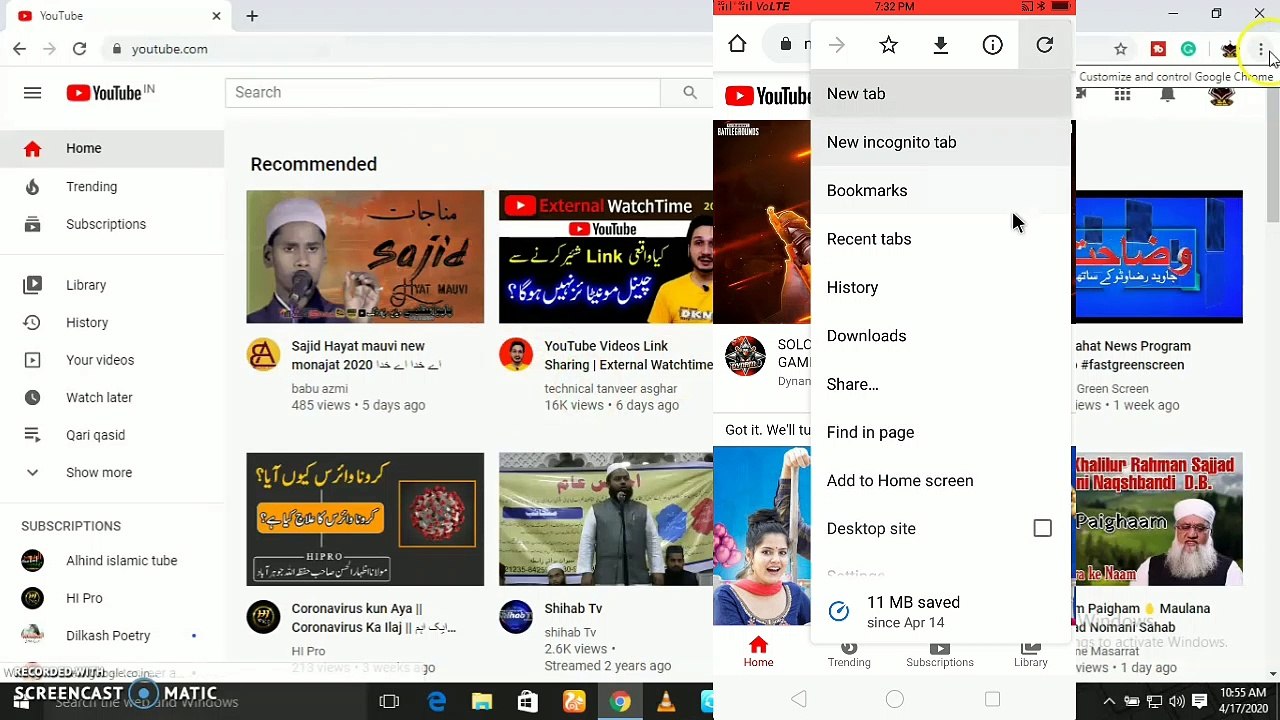
Task: Tap refresh icon in mobile menu
Action: pos(1044,45)
